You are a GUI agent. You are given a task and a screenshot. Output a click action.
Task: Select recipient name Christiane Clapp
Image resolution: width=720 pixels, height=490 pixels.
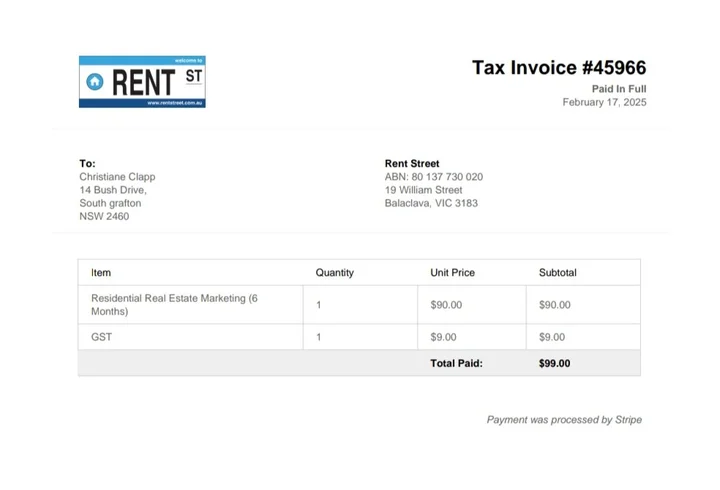117,177
